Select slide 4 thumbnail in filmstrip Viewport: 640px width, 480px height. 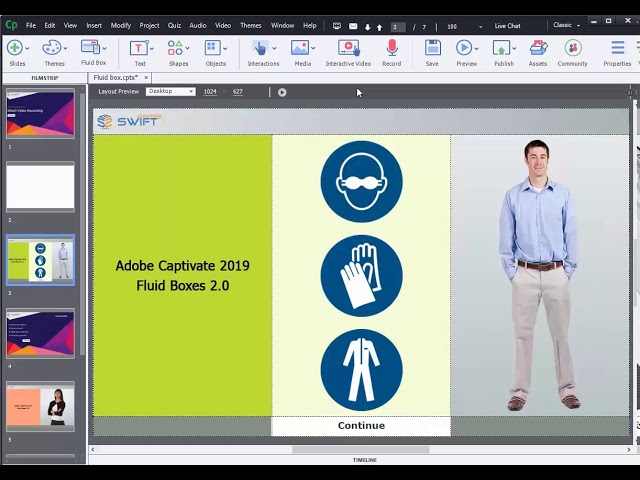point(41,334)
